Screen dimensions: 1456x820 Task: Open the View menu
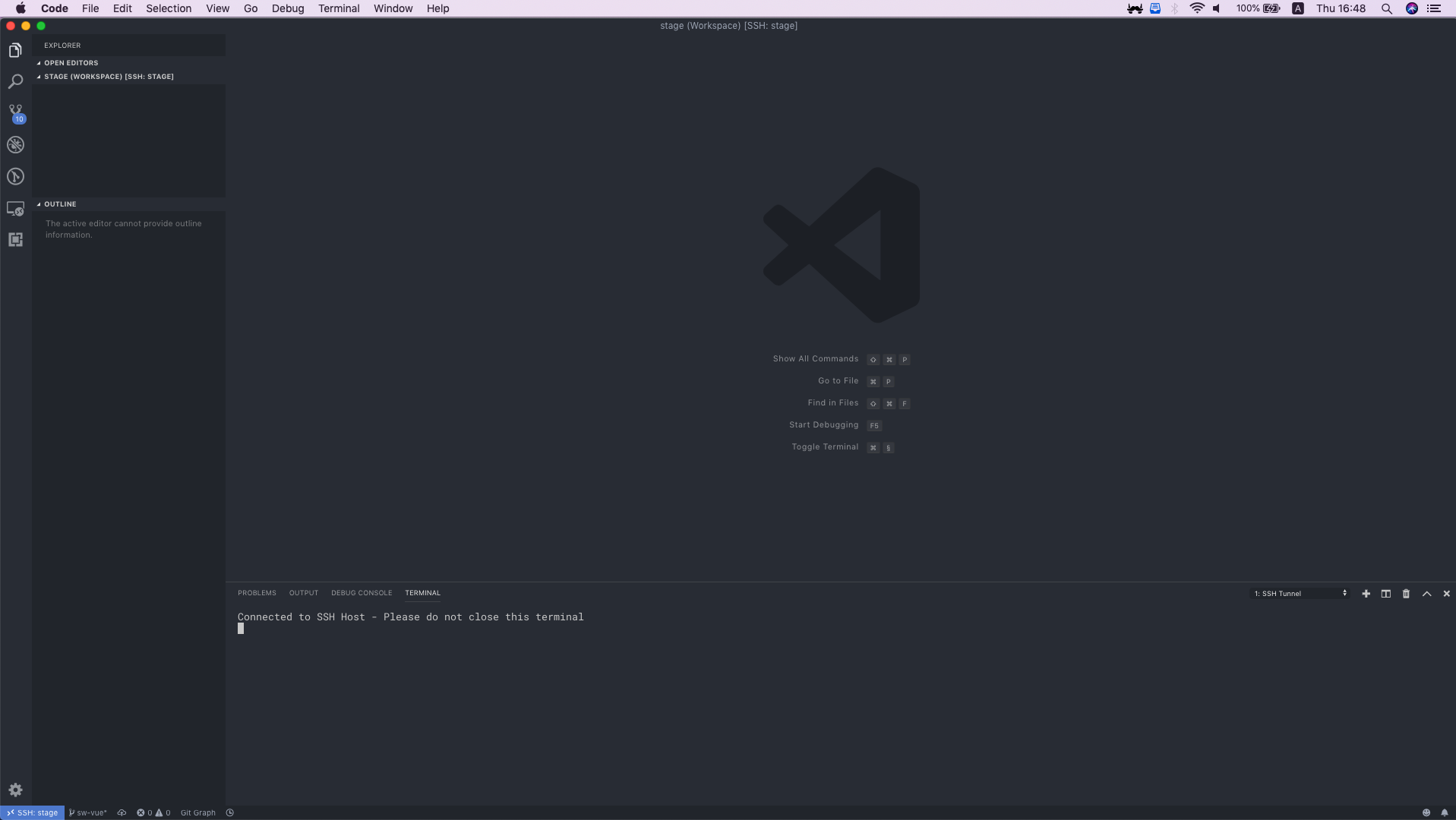pos(217,8)
